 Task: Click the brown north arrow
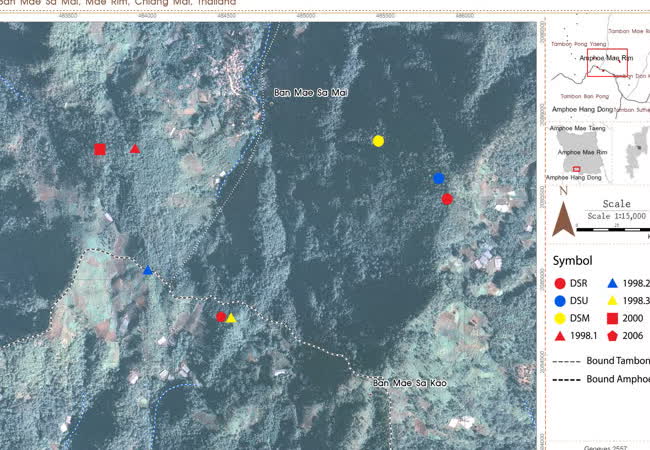pos(563,219)
